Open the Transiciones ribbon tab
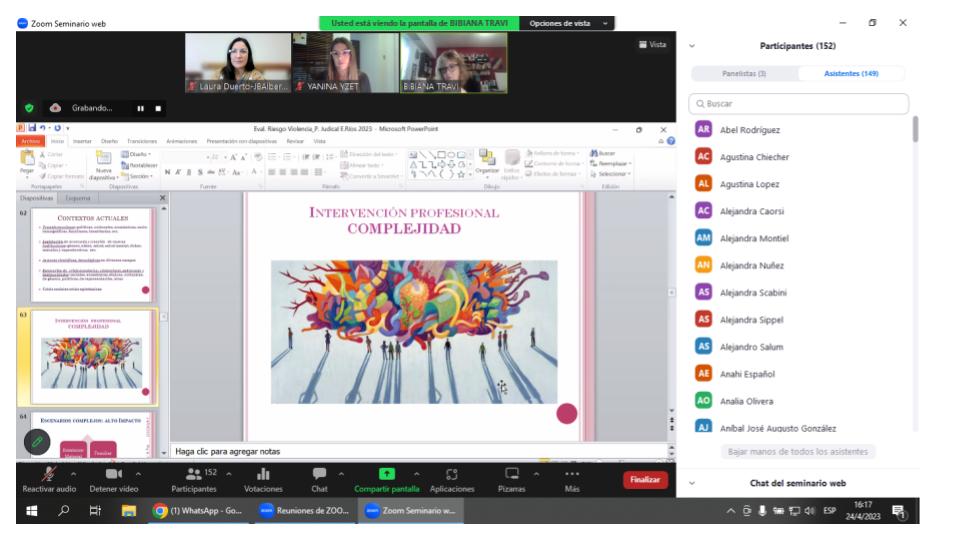Image resolution: width=960 pixels, height=540 pixels. point(142,141)
